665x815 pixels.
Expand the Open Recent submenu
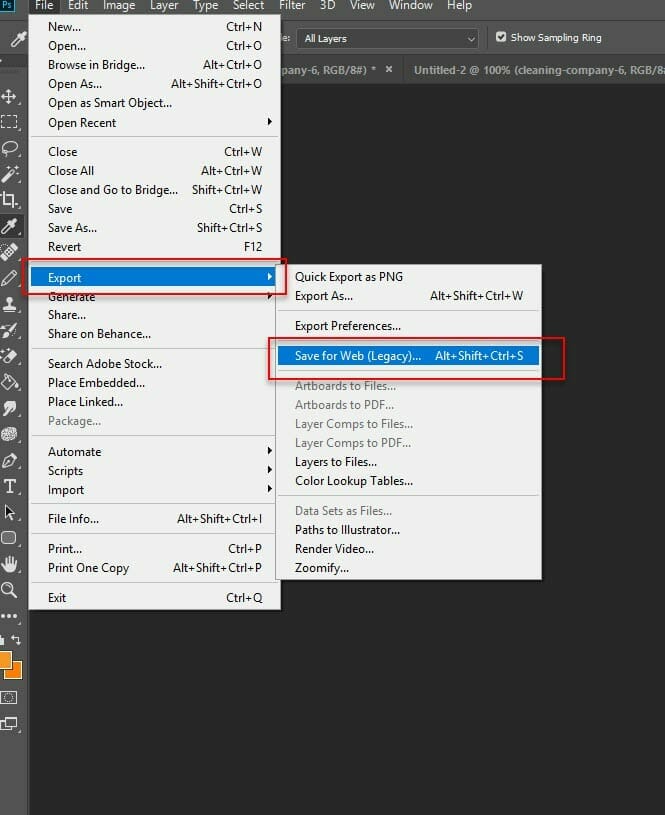(x=154, y=123)
